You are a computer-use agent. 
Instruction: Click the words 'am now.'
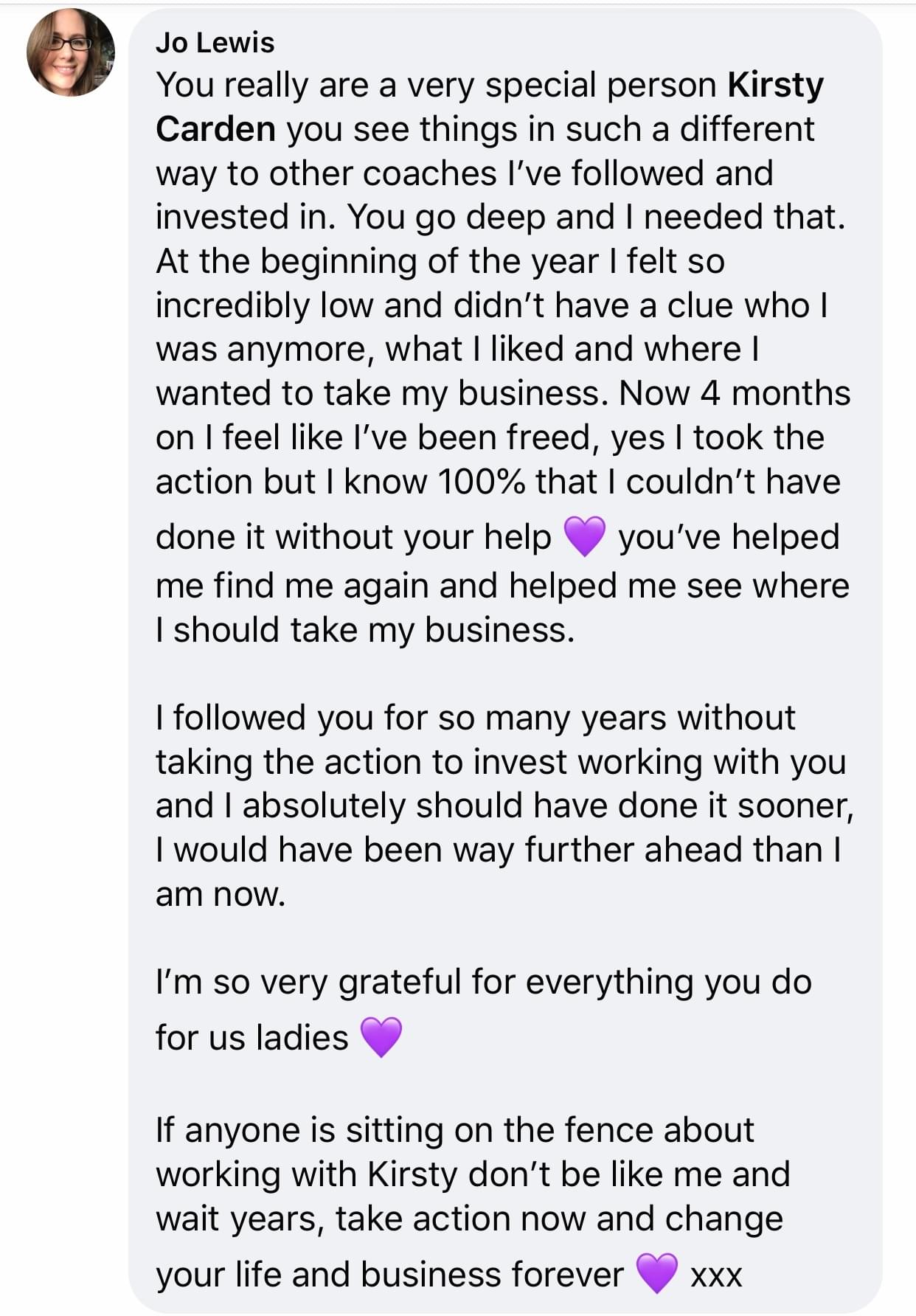pyautogui.click(x=220, y=894)
